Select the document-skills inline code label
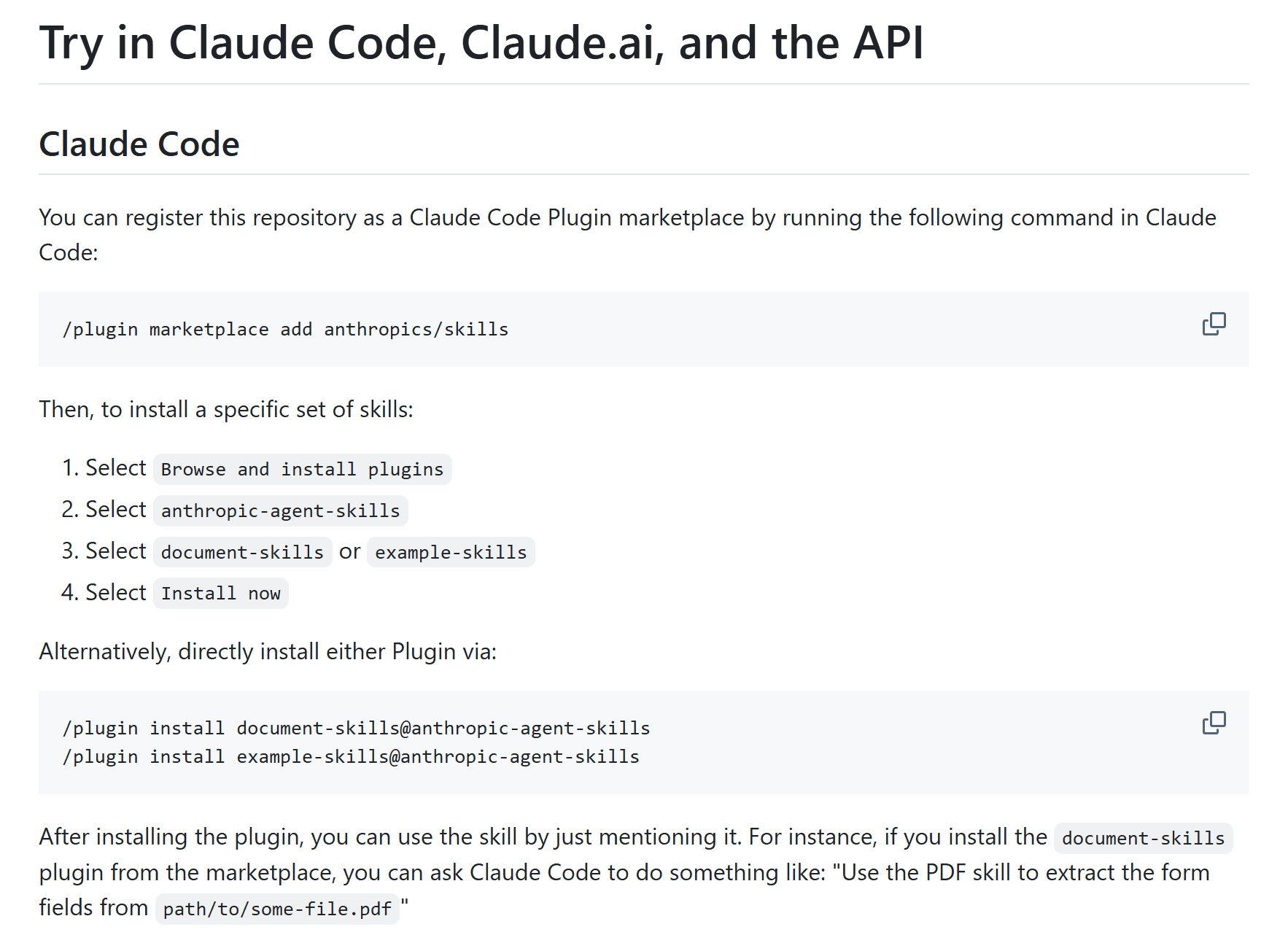This screenshot has width=1288, height=951. click(x=242, y=552)
